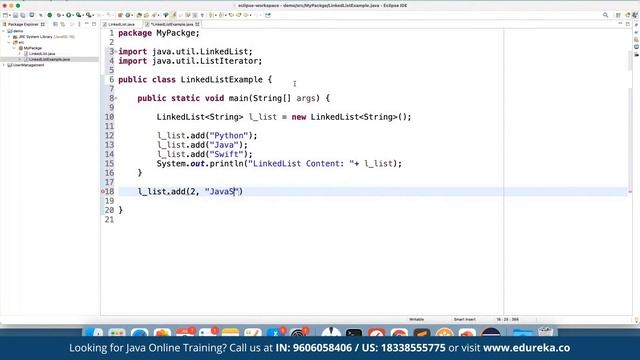
Task: Click the Open Perspective icon
Action: pyautogui.click(x=618, y=15)
